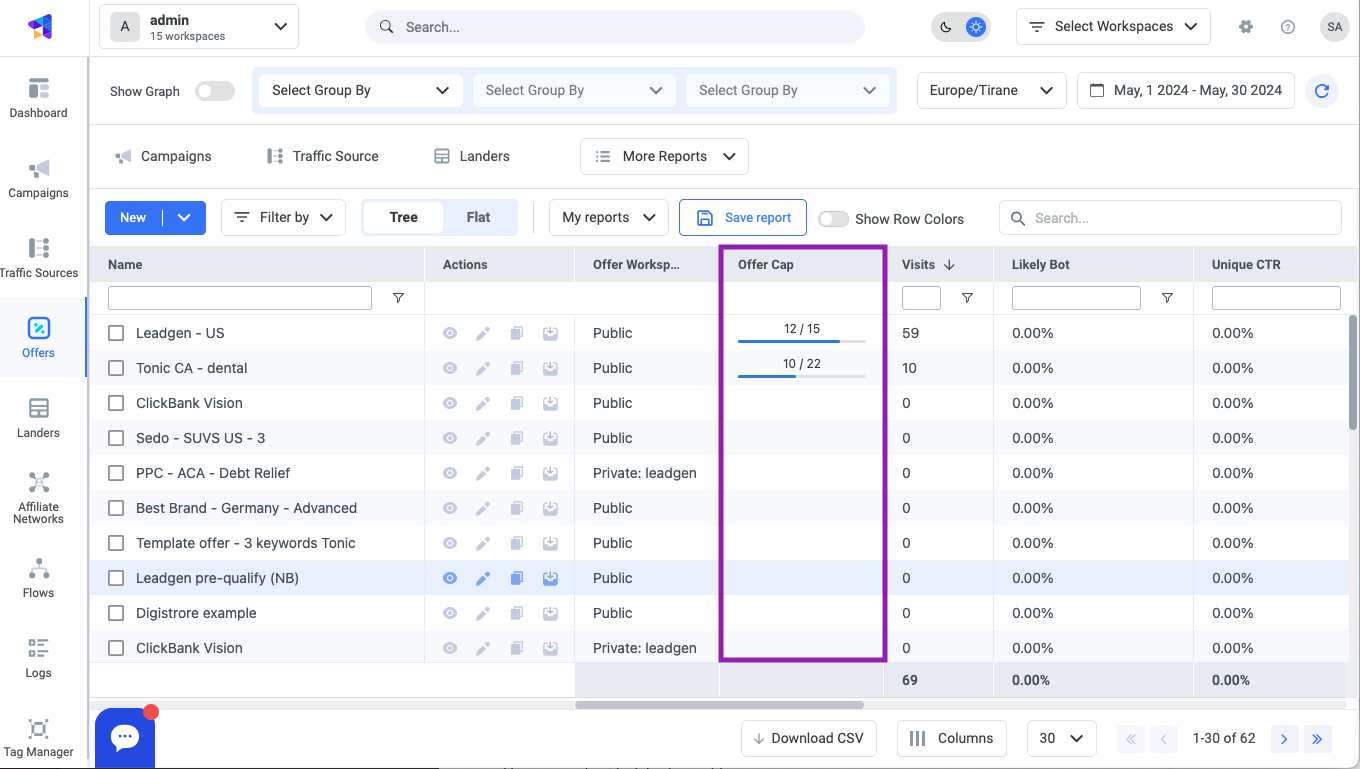Image resolution: width=1360 pixels, height=769 pixels.
Task: Switch to the Landers report tab
Action: click(471, 156)
